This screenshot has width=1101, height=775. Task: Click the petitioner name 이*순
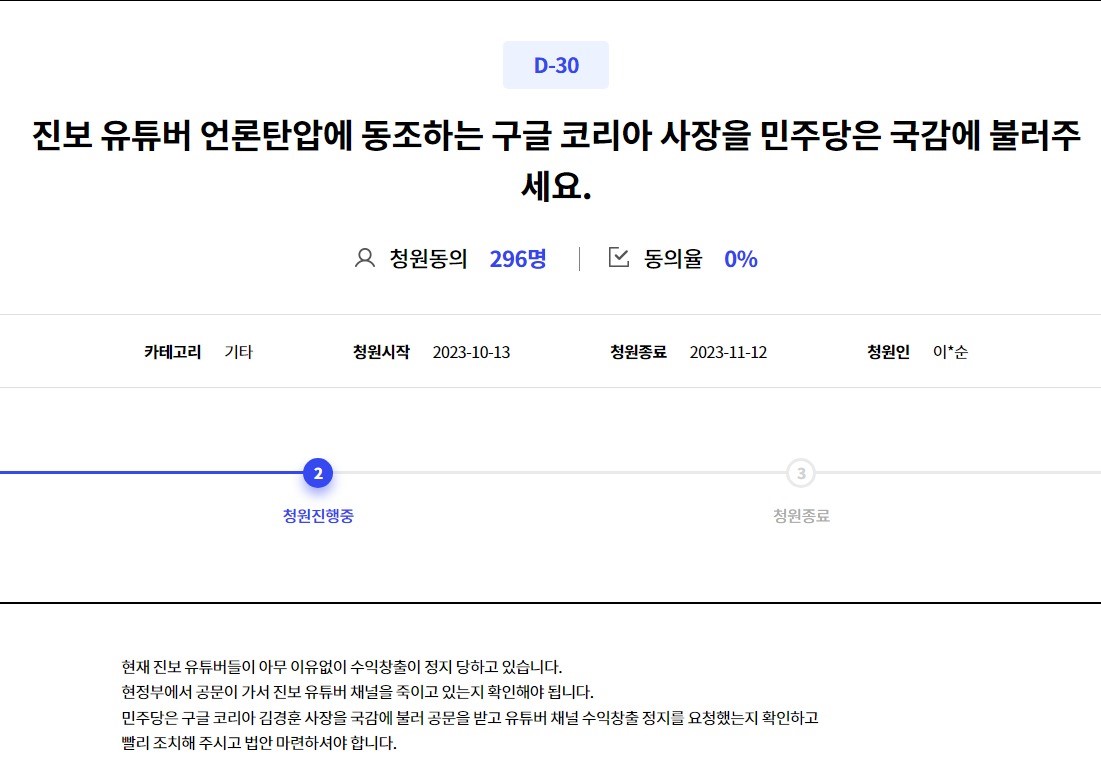pyautogui.click(x=950, y=352)
